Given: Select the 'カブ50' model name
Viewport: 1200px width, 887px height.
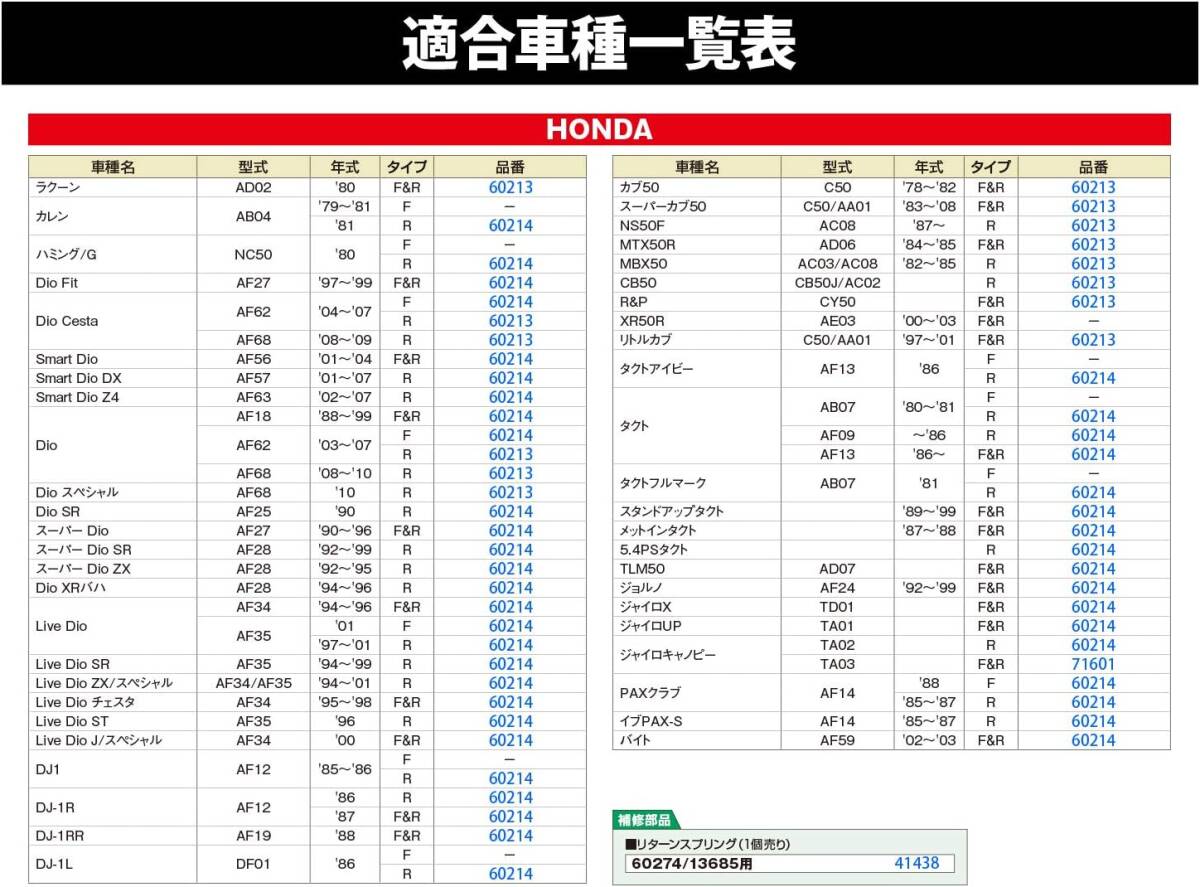Looking at the screenshot, I should coord(640,187).
